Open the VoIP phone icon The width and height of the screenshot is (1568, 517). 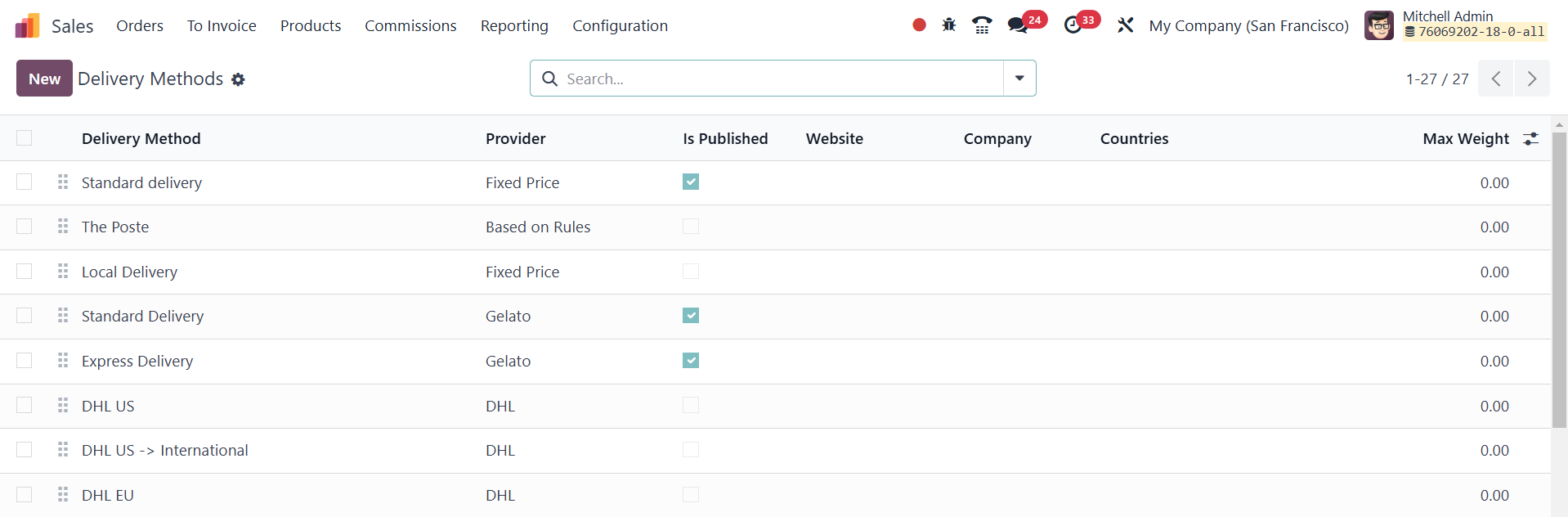point(982,25)
